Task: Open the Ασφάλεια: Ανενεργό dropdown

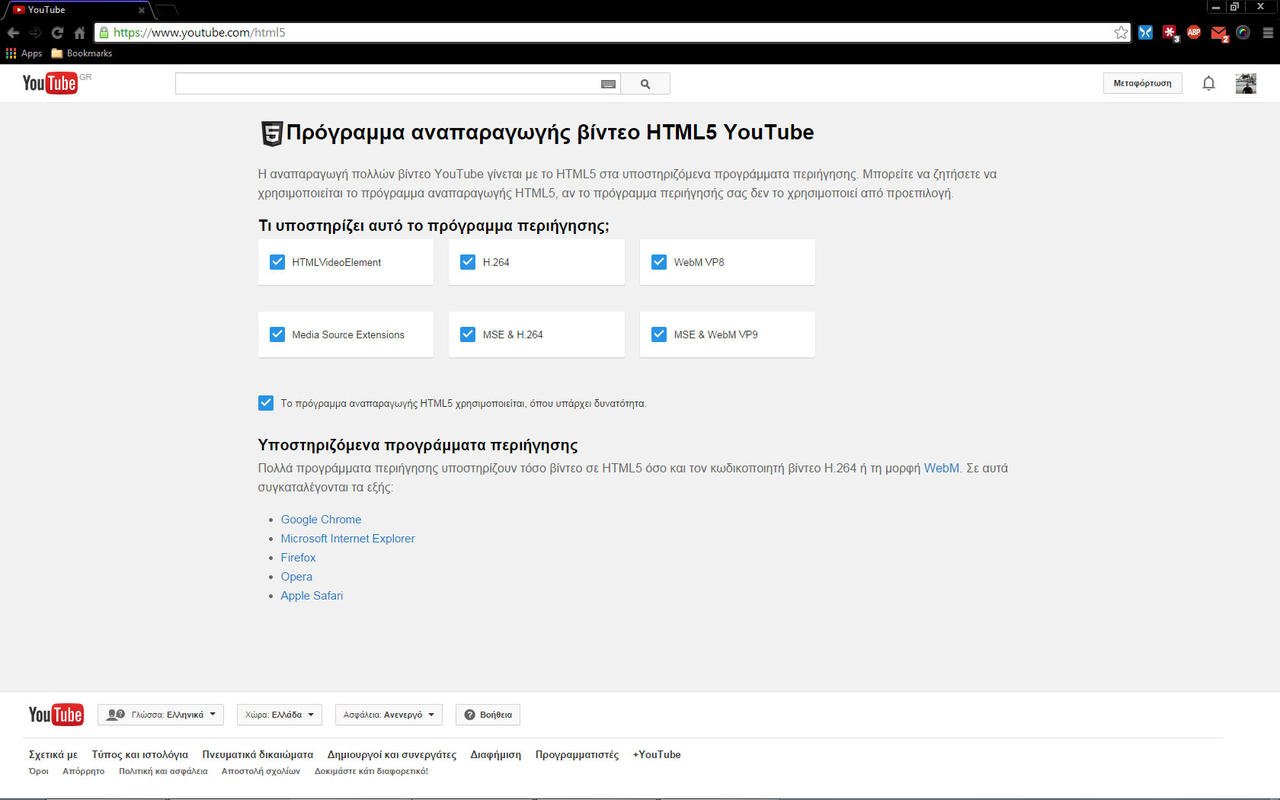Action: click(388, 715)
